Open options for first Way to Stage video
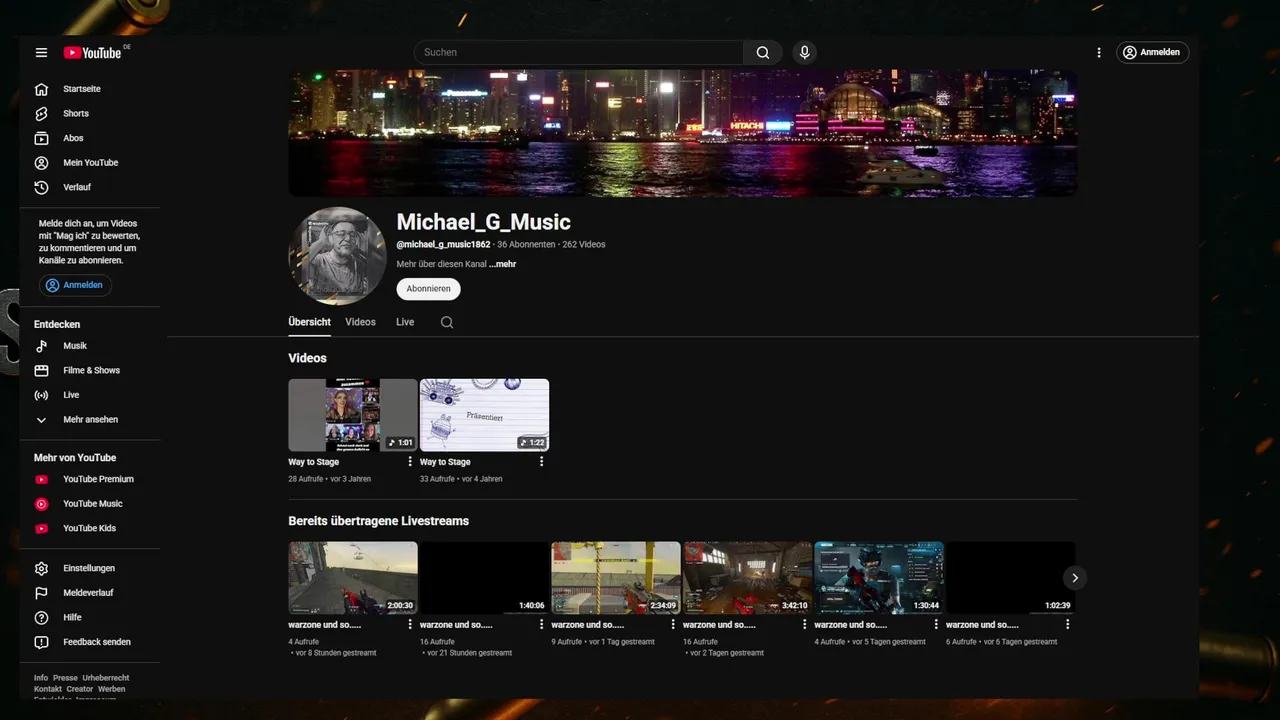The width and height of the screenshot is (1280, 720). click(410, 462)
